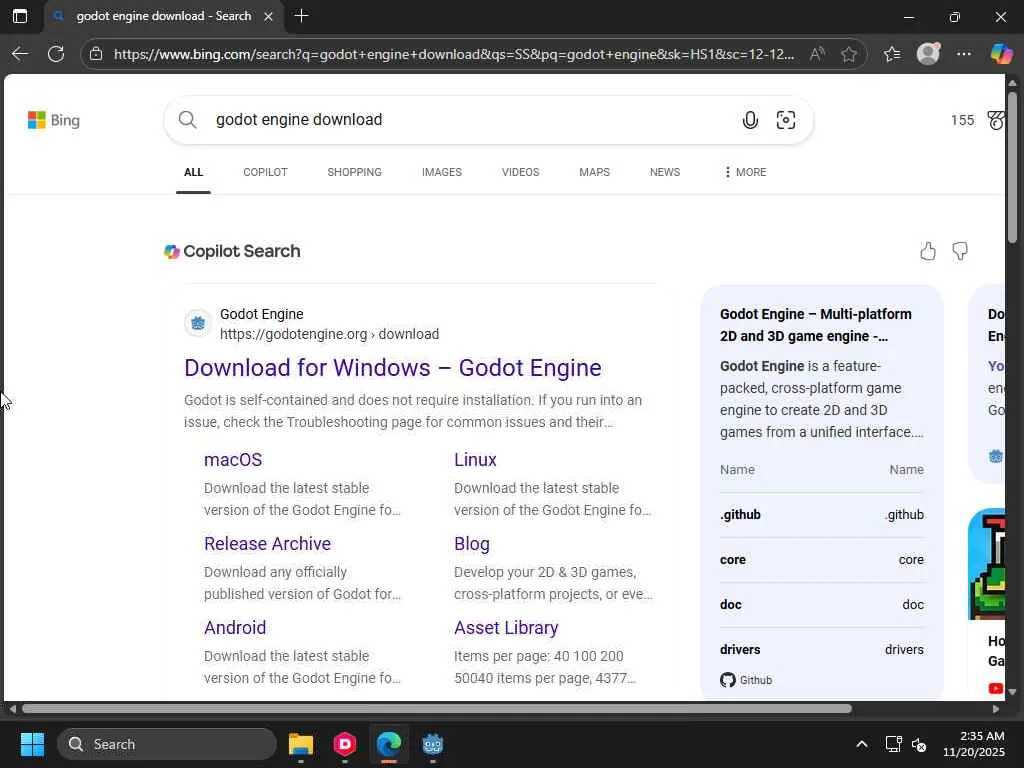Viewport: 1024px width, 768px height.
Task: Open the Tab actions menu icon
Action: (19, 16)
